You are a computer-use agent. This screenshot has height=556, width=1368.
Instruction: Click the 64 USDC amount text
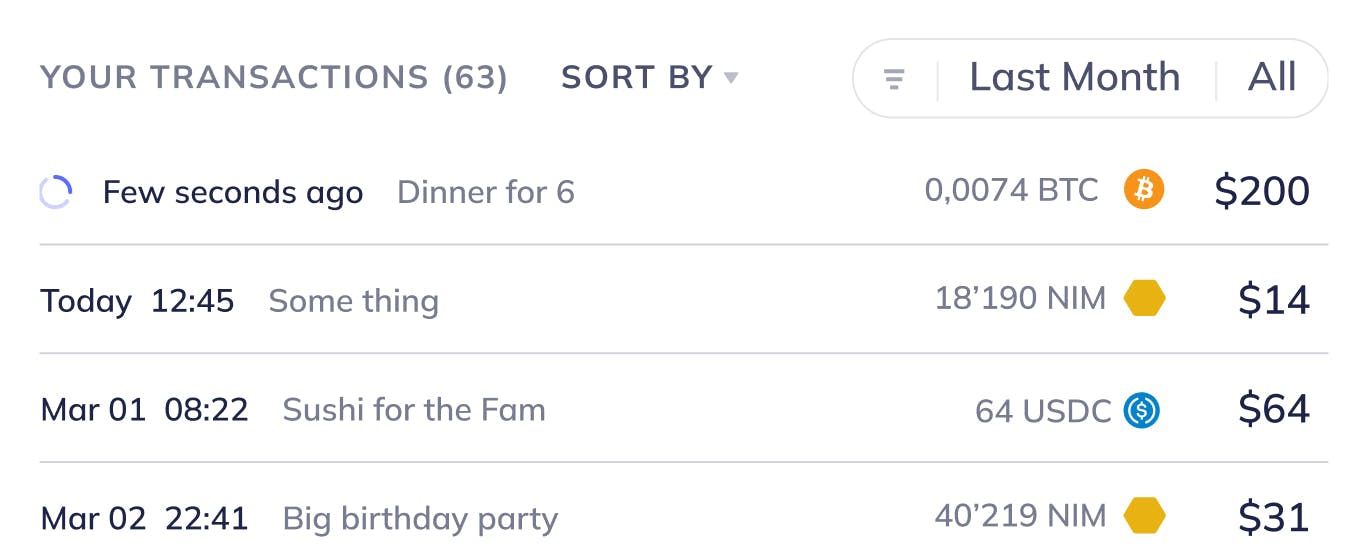(x=1043, y=410)
